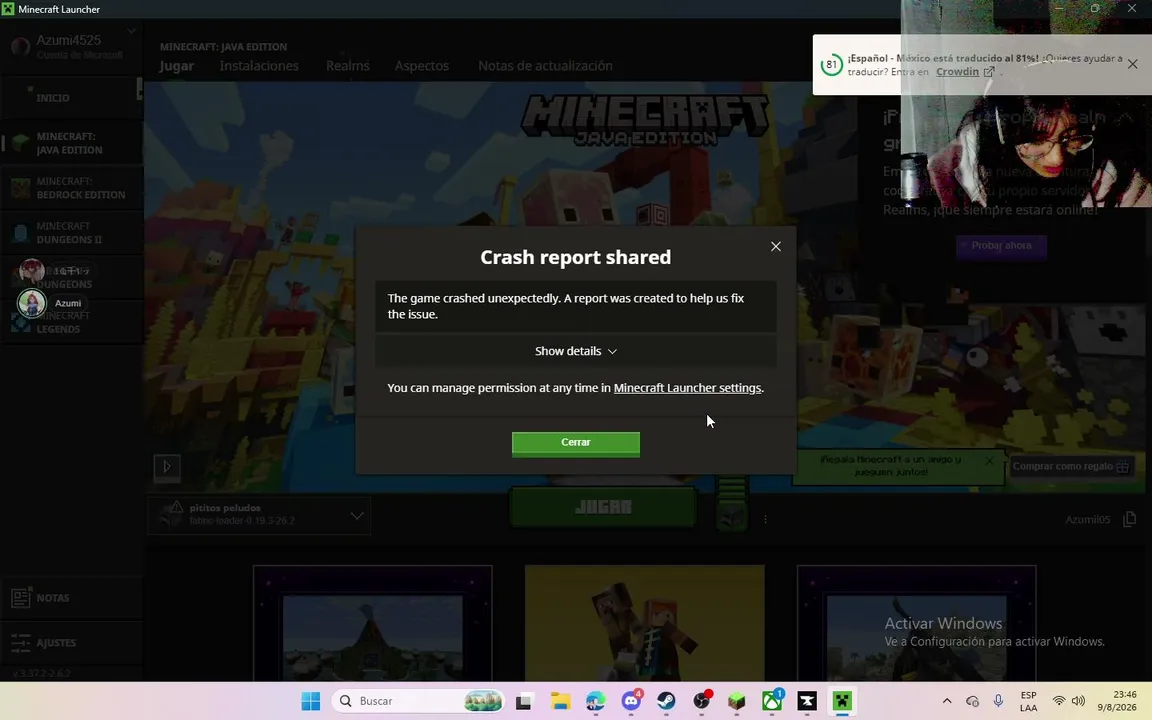Open the Wi-Fi network tray icon
The image size is (1152, 720).
point(1059,702)
